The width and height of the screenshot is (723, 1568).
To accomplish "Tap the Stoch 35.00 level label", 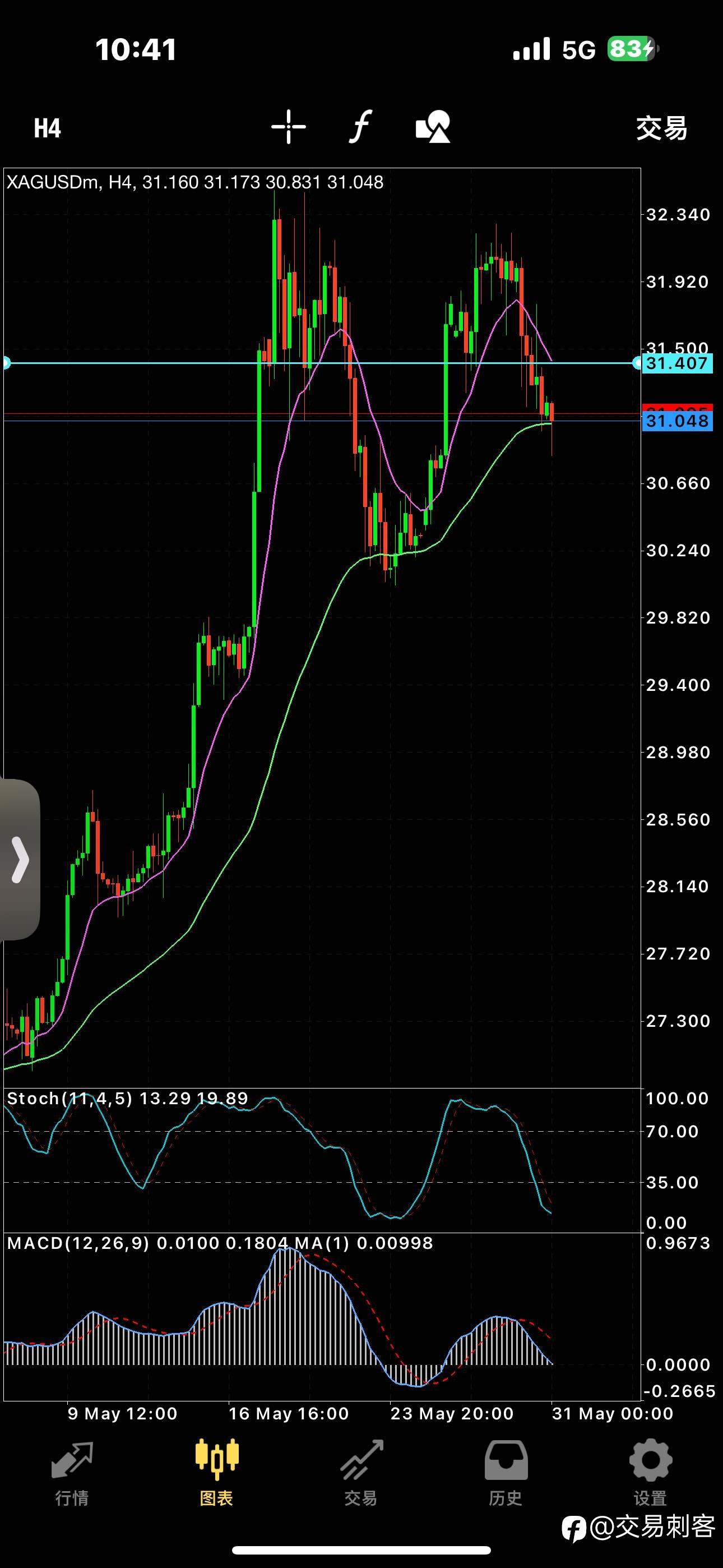I will pos(673,1183).
